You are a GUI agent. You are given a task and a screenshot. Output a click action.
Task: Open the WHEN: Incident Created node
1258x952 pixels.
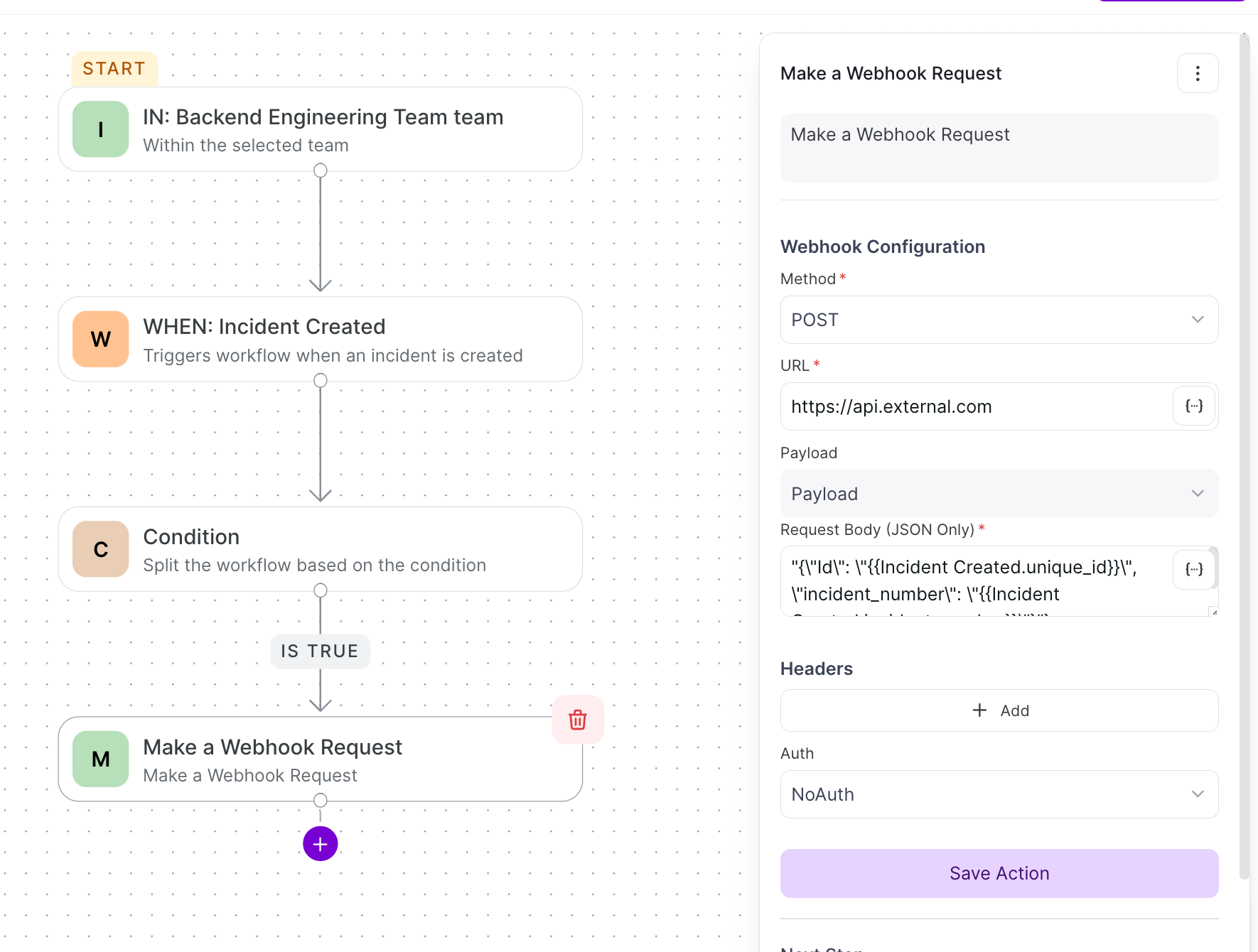click(x=321, y=339)
